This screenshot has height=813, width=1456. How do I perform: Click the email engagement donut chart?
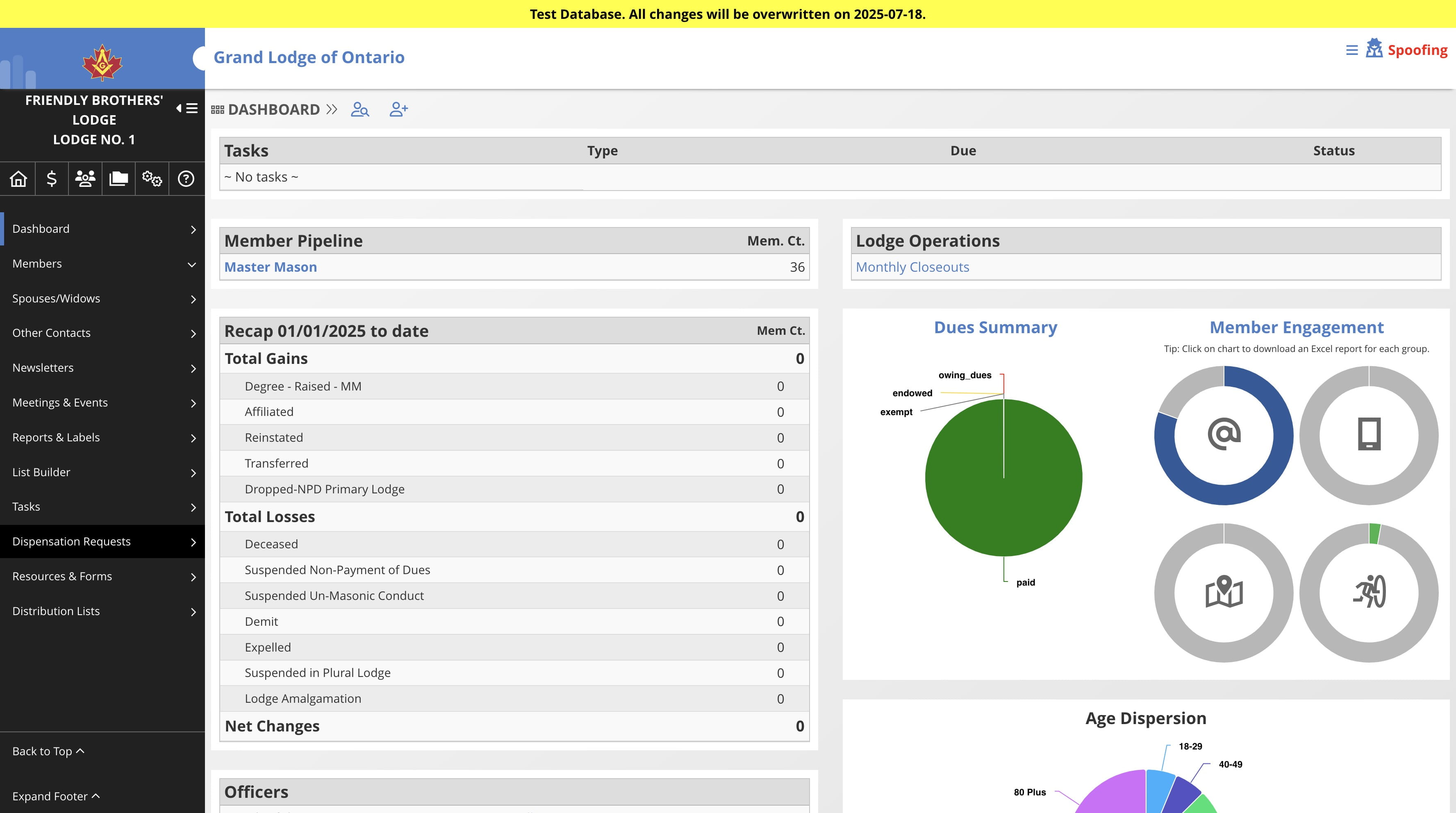[1223, 435]
